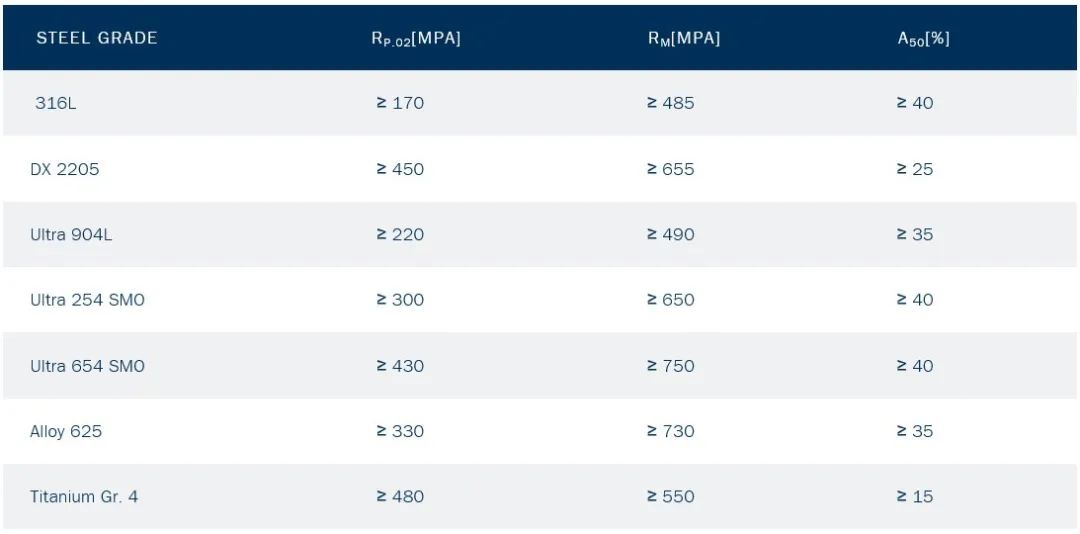Screen dimensions: 1080x534
Task: Click the A50[%] column header
Action: tap(923, 39)
